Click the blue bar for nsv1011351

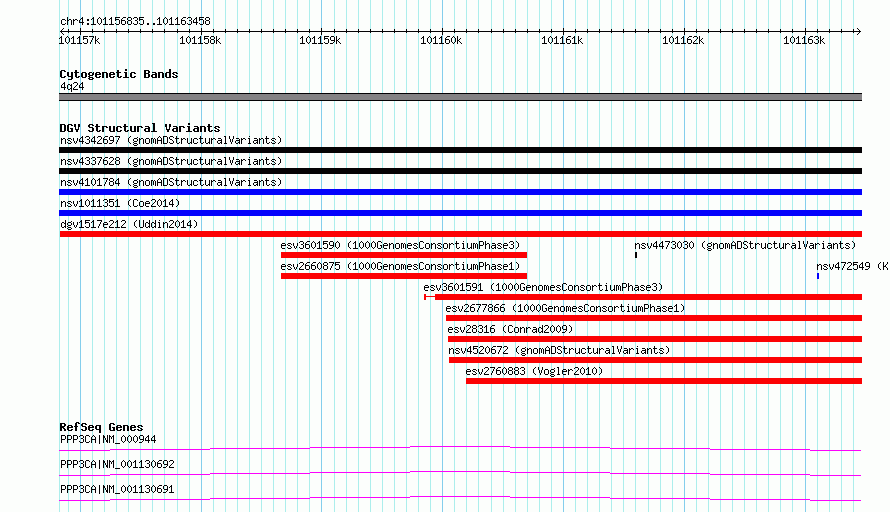(x=460, y=213)
